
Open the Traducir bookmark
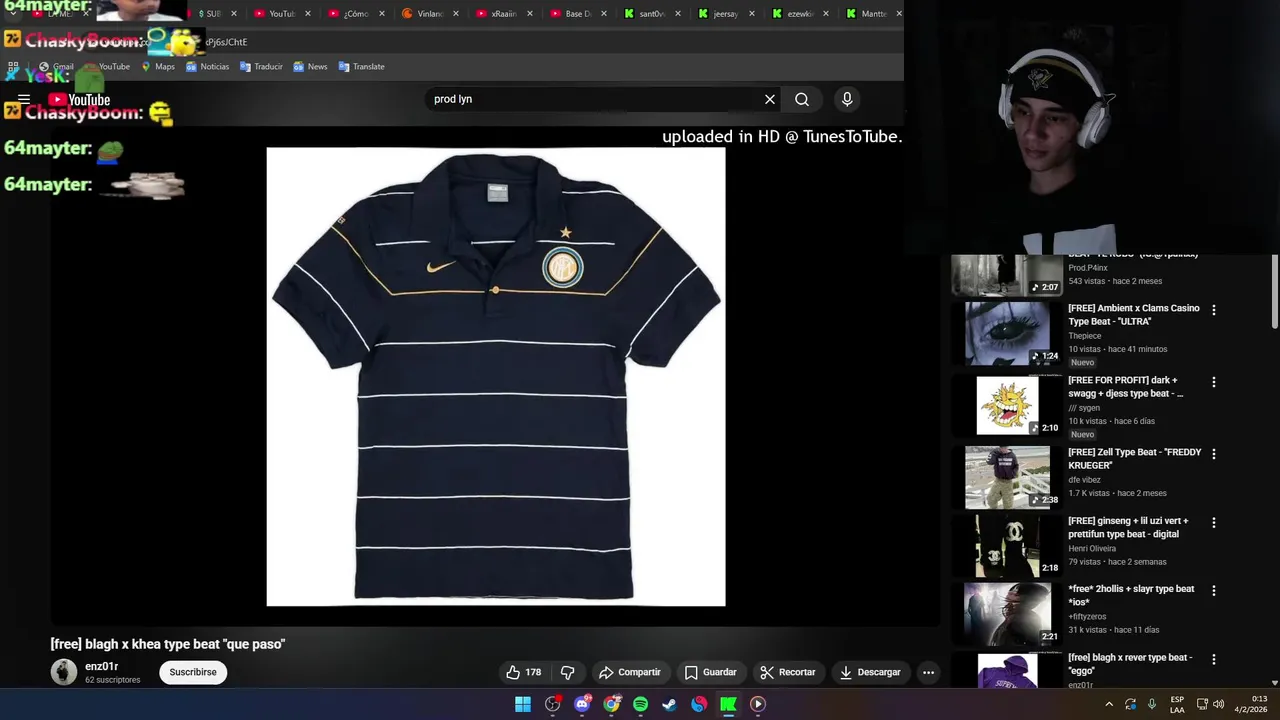pos(261,67)
